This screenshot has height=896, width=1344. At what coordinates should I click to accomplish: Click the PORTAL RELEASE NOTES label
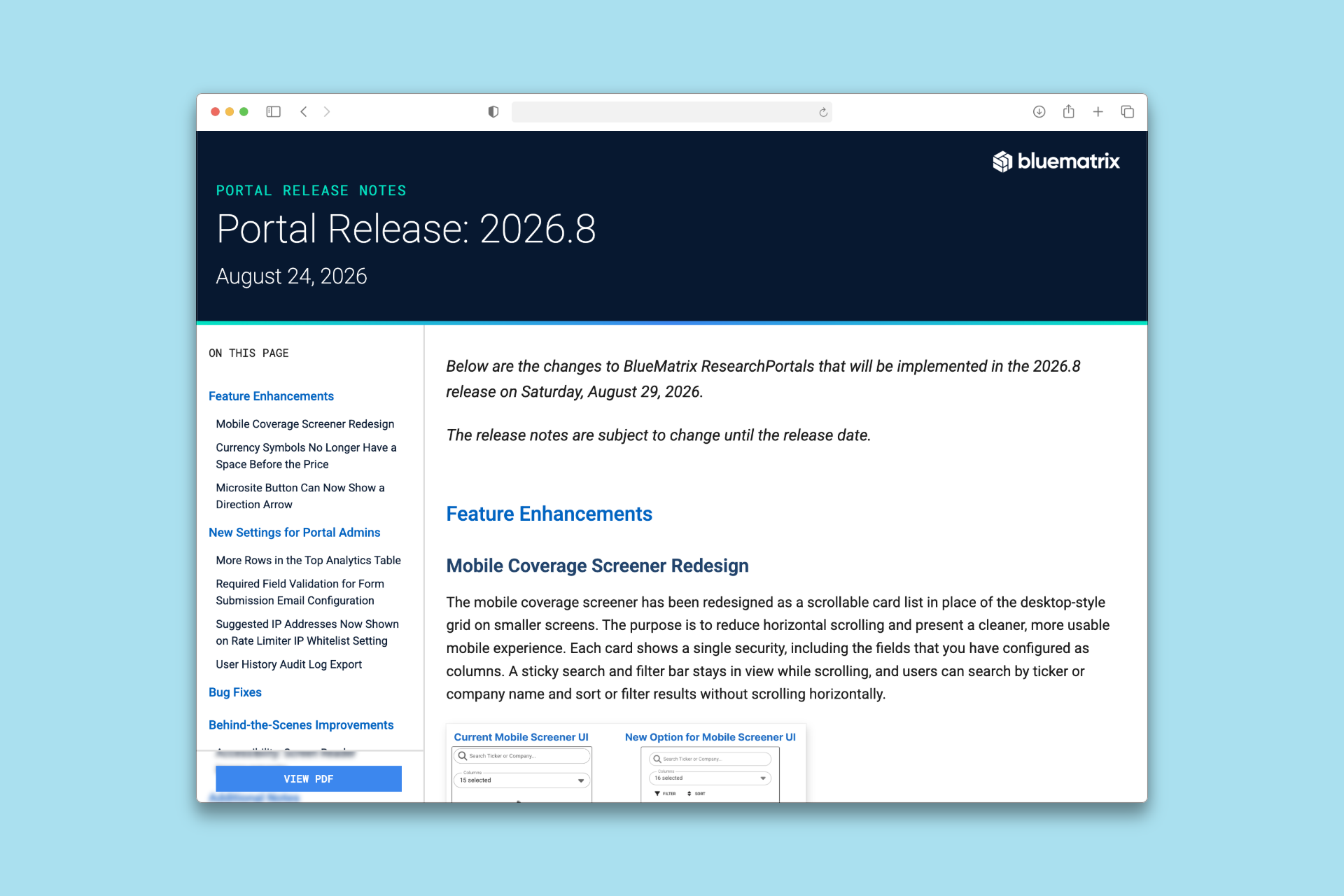tap(311, 190)
